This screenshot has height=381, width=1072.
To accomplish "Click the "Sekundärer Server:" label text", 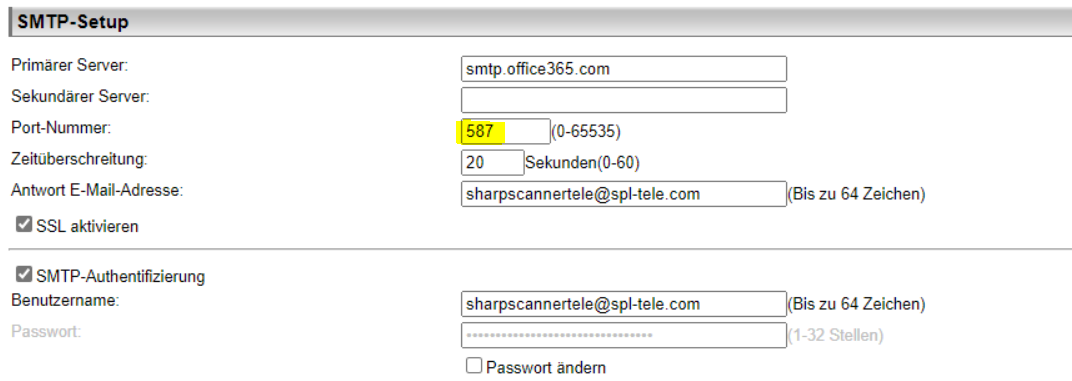I will (x=81, y=96).
